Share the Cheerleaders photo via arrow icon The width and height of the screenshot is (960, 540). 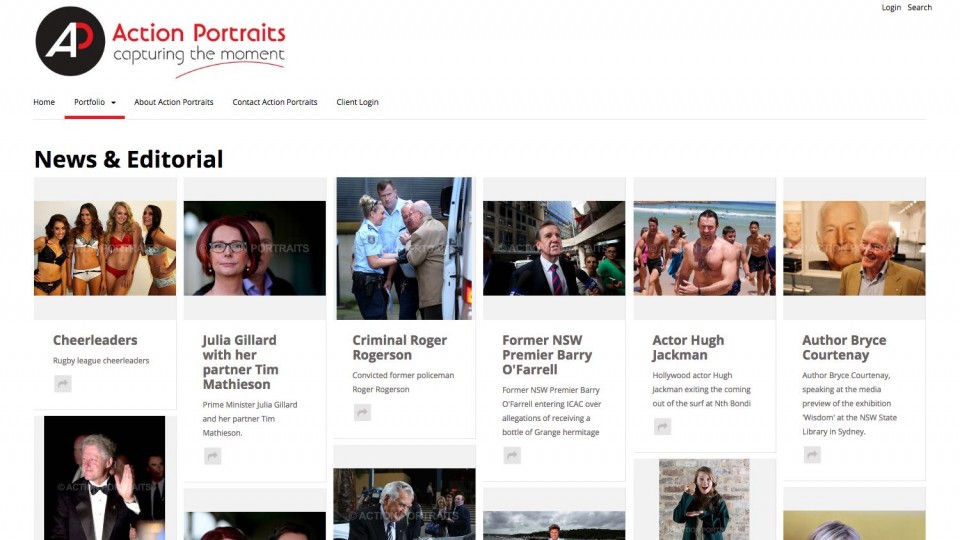[x=62, y=384]
